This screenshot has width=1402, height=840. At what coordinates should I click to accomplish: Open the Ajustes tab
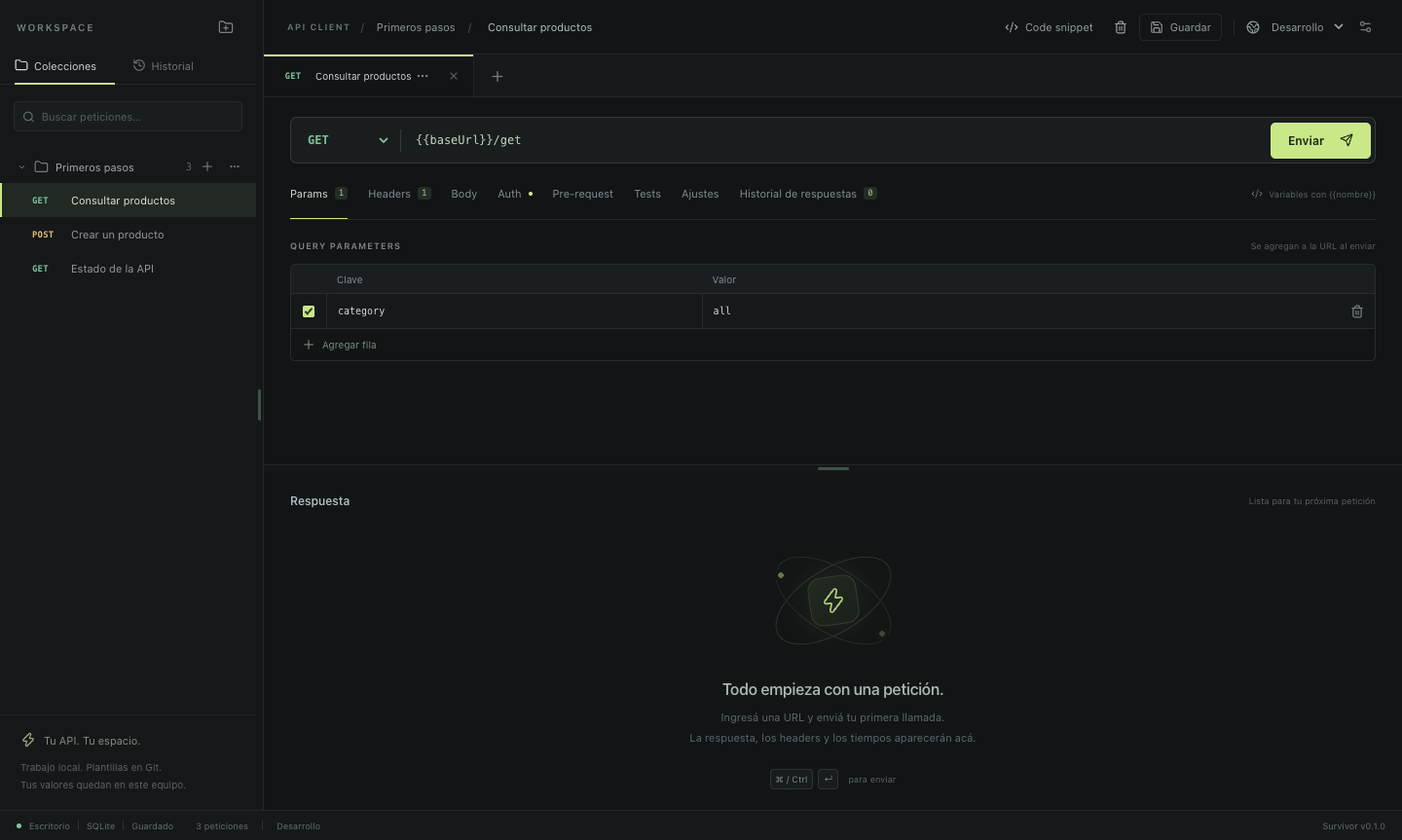(700, 194)
